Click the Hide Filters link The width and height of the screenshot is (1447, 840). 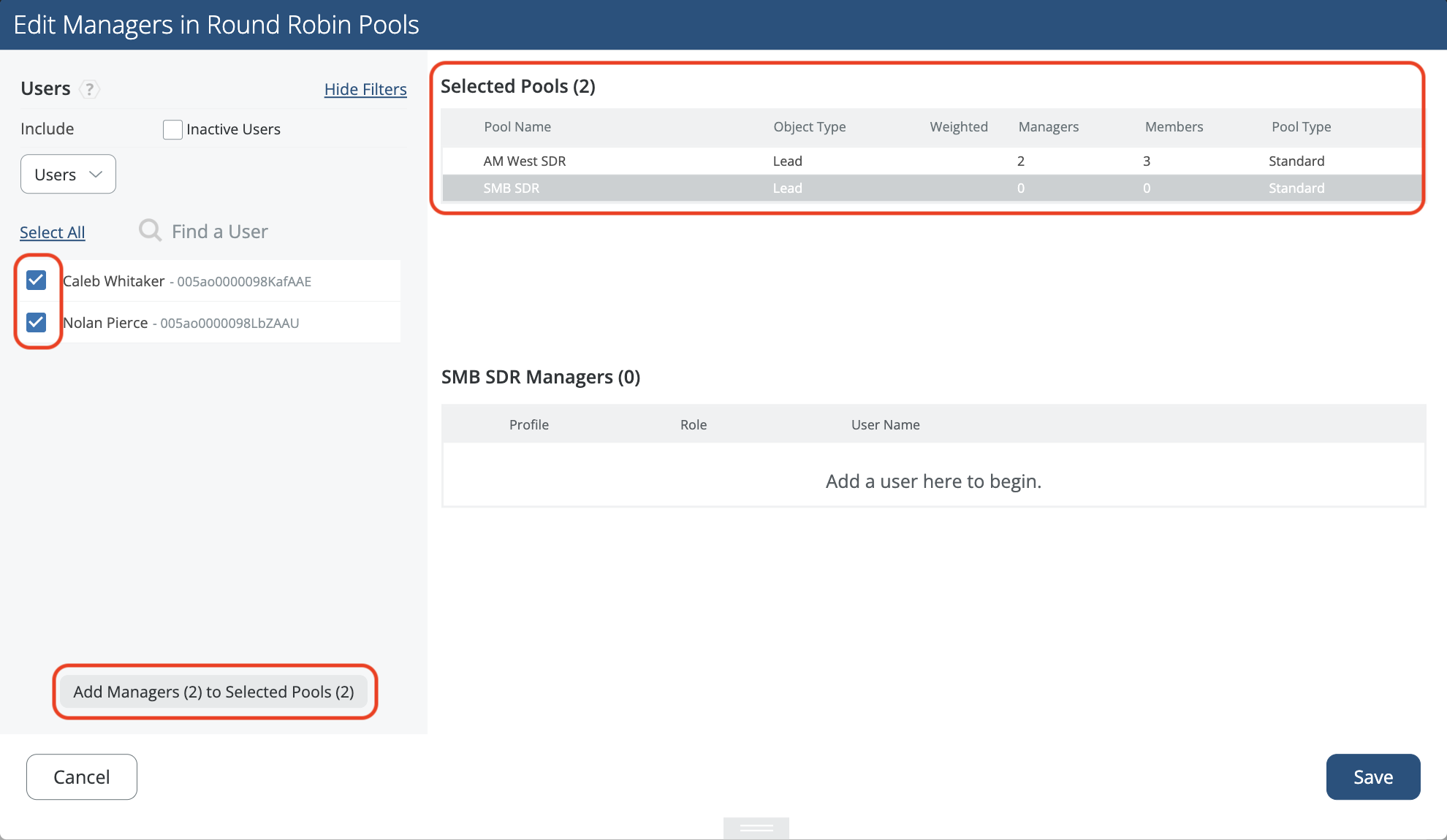tap(365, 89)
